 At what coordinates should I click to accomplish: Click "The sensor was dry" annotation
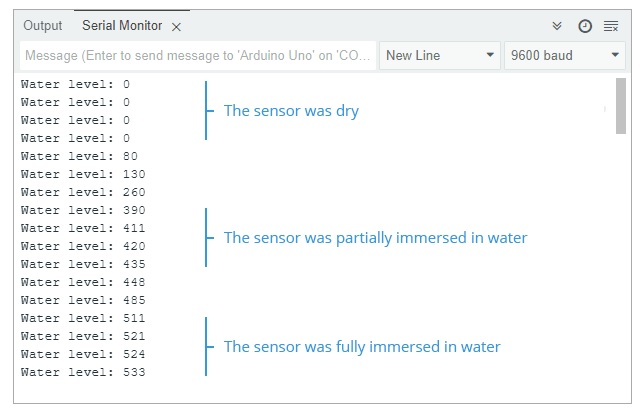click(291, 111)
